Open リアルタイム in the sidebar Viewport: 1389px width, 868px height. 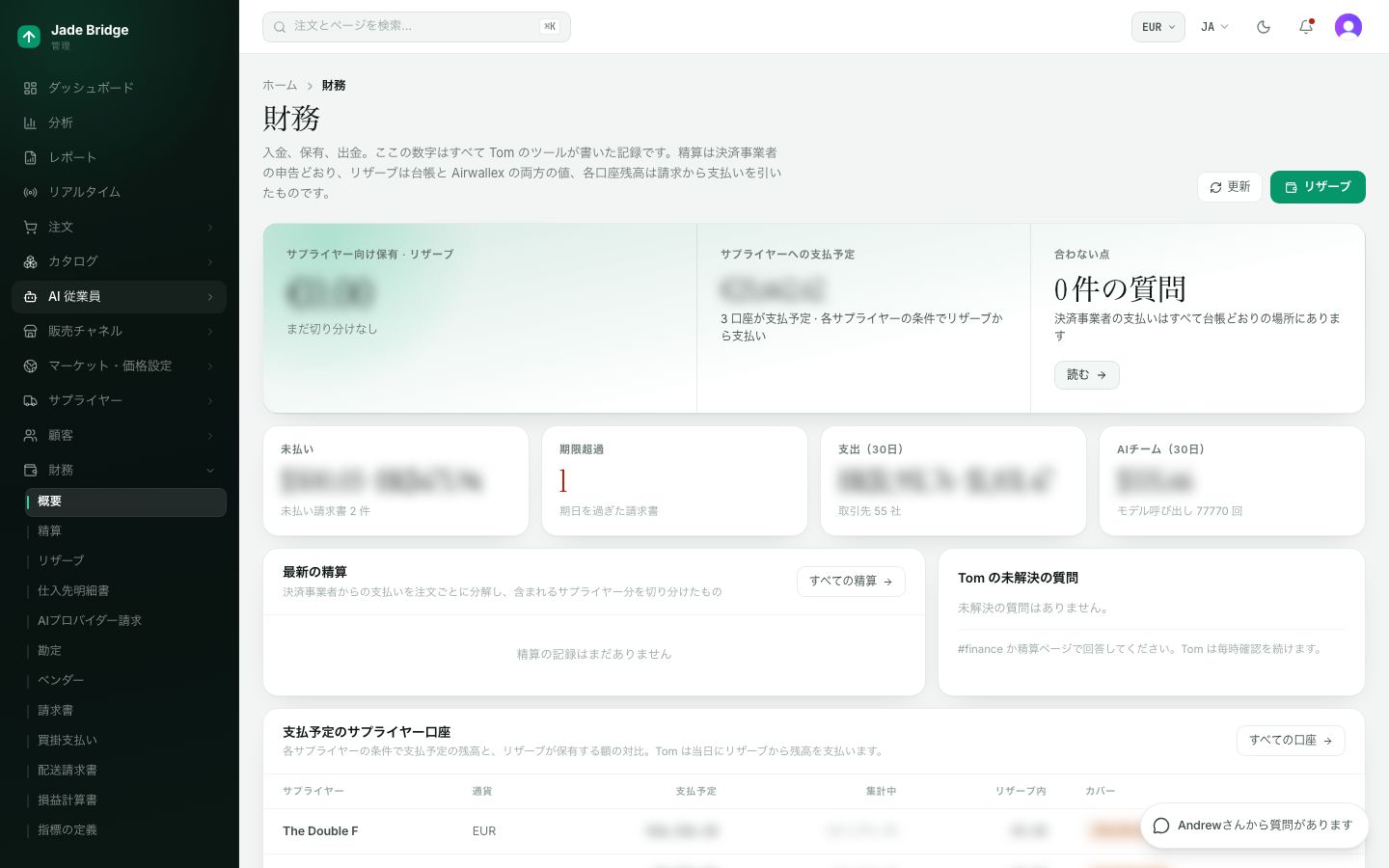[x=119, y=192]
